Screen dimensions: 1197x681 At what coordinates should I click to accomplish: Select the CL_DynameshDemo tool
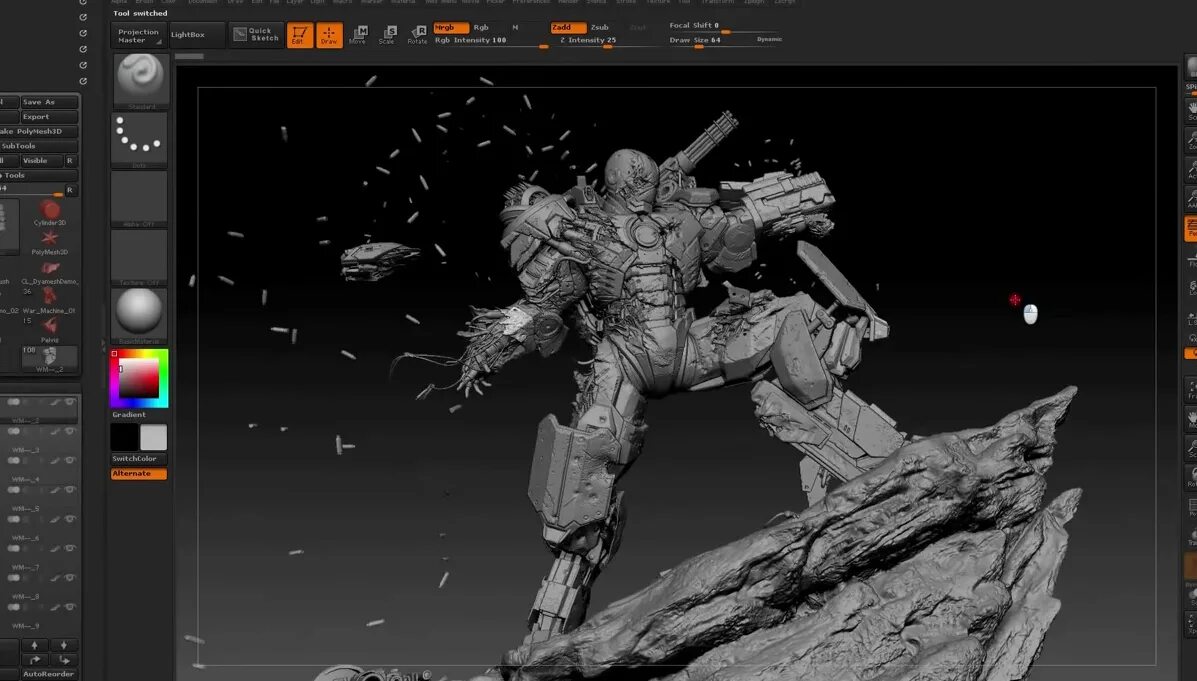50,272
